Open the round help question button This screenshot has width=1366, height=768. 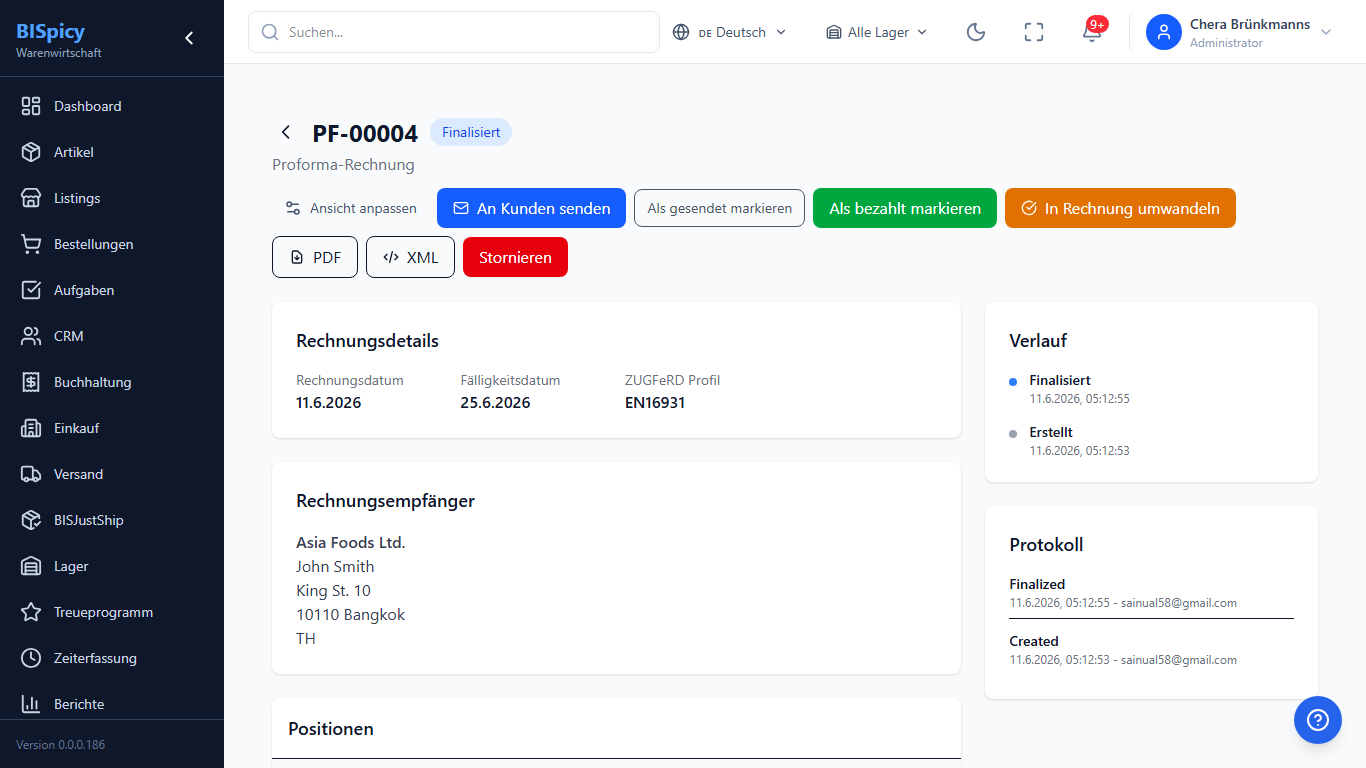click(1318, 720)
